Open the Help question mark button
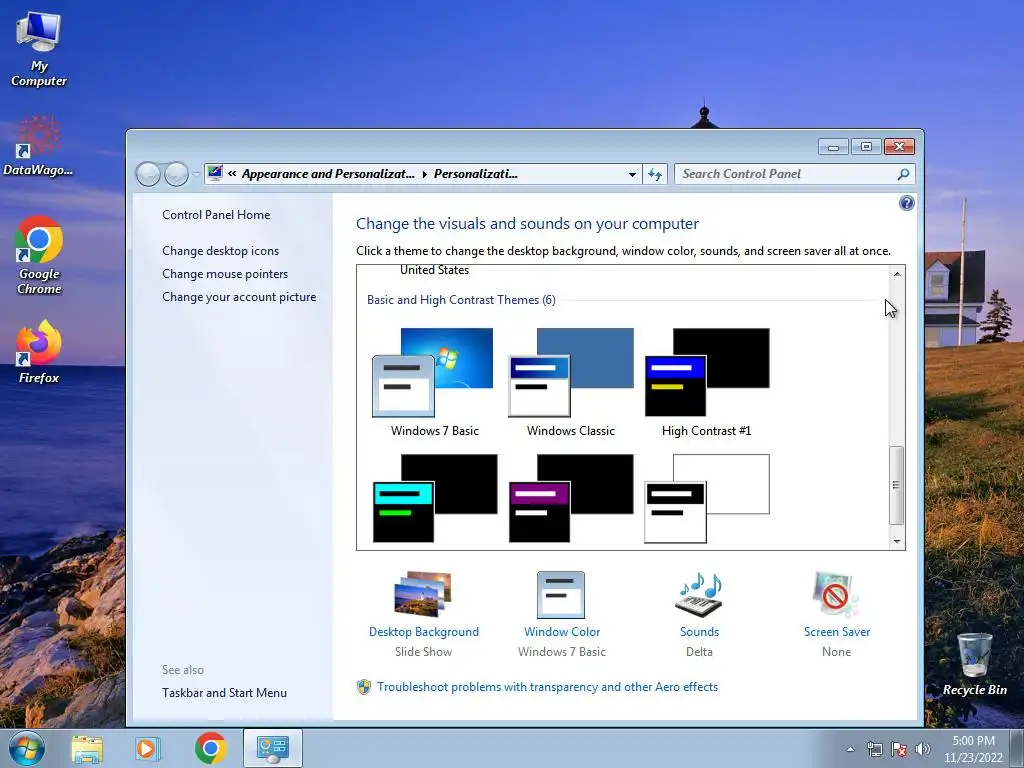 click(x=906, y=203)
